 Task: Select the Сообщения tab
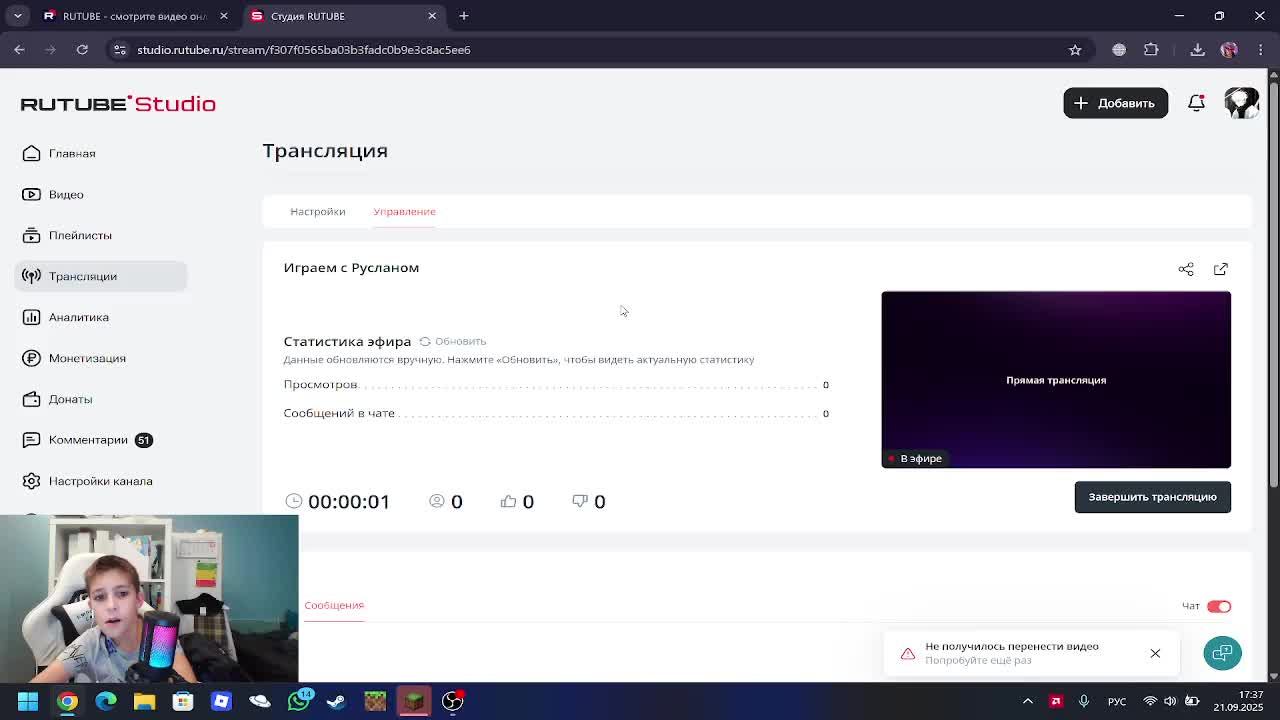point(334,605)
